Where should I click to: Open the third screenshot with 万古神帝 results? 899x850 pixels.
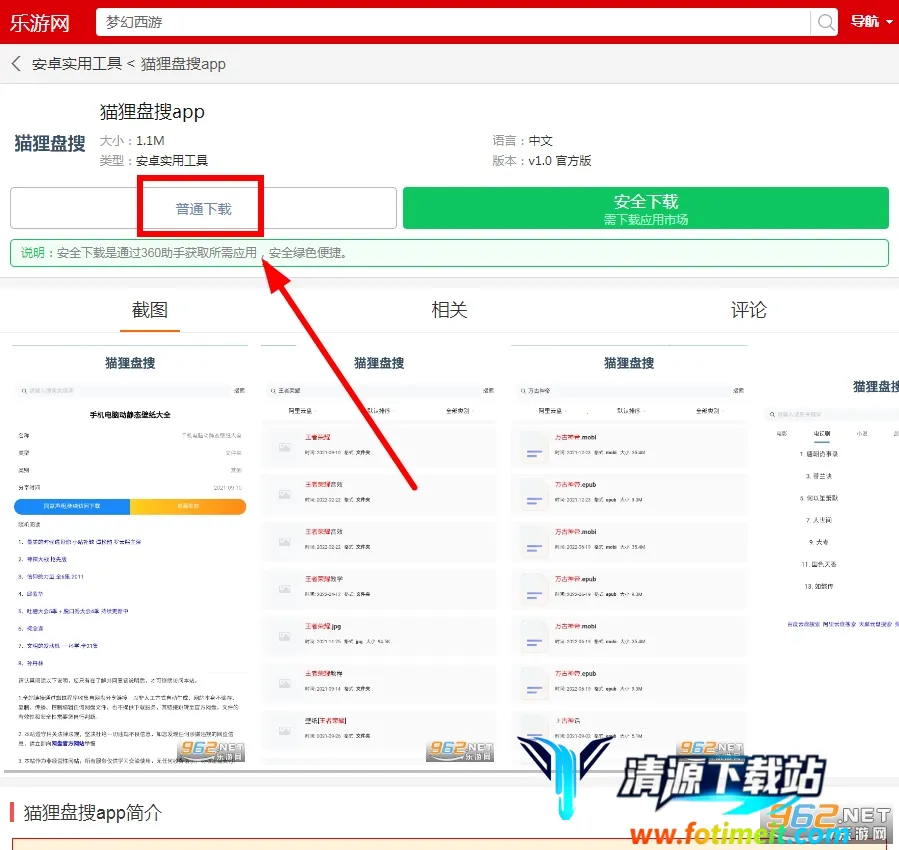[x=629, y=556]
